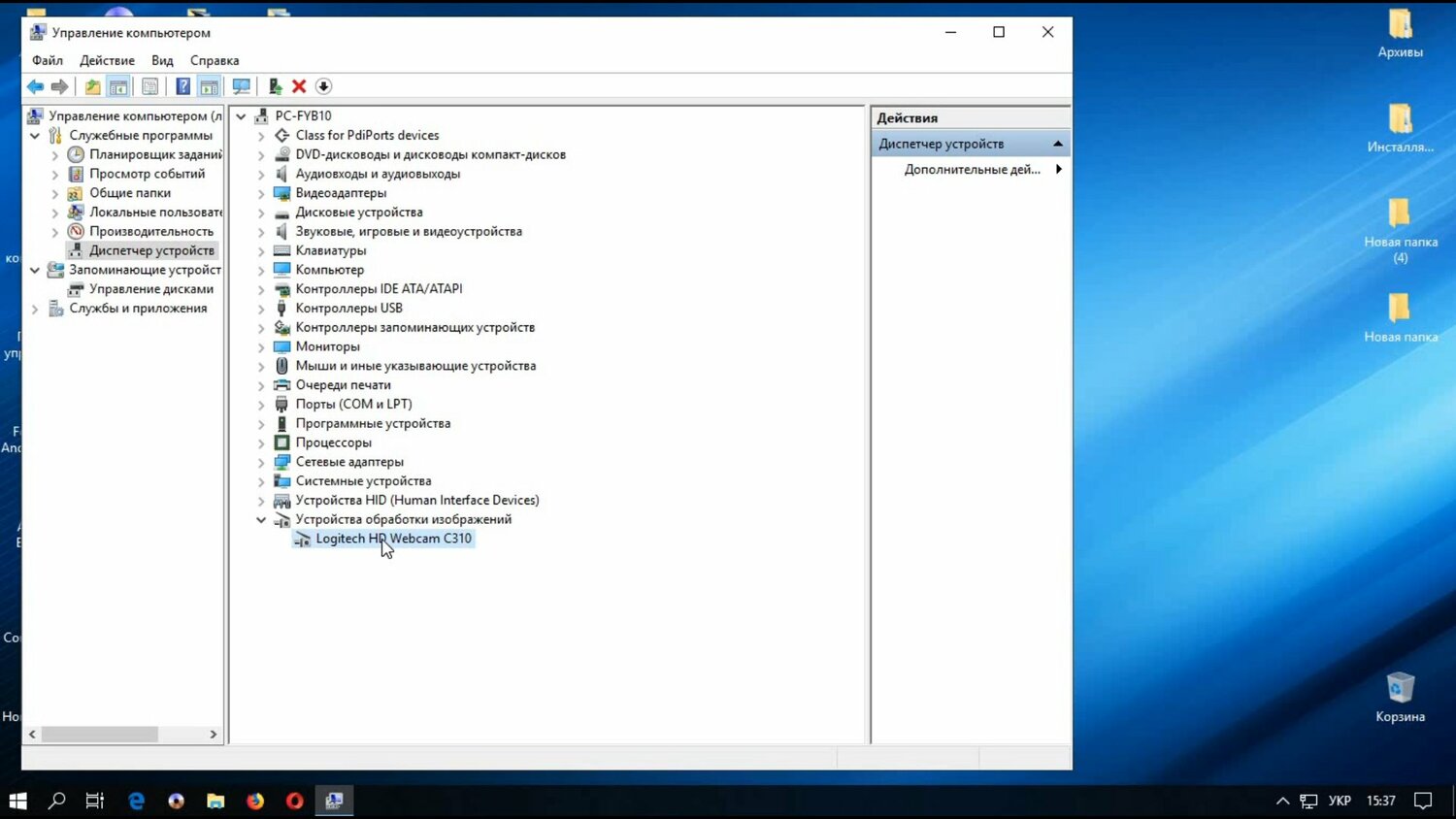
Task: Click the Logitech webcam device icon
Action: coord(302,539)
